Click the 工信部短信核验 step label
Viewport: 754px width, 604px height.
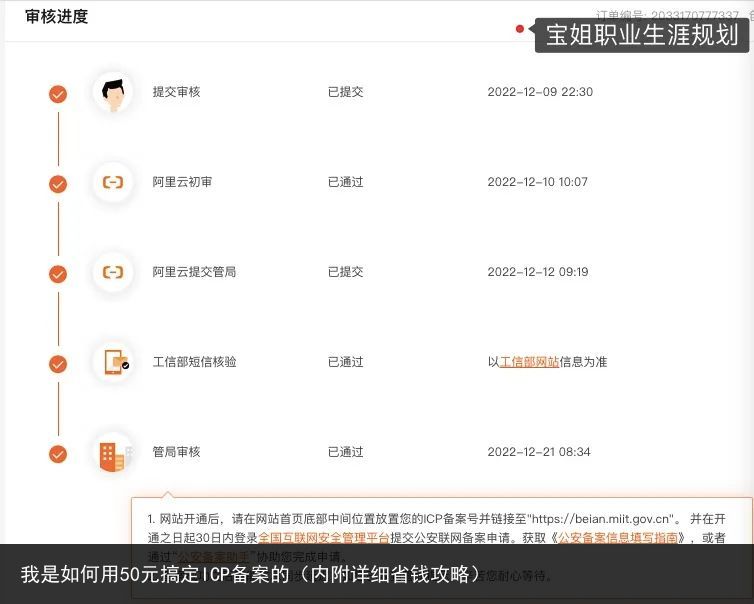[x=194, y=362]
